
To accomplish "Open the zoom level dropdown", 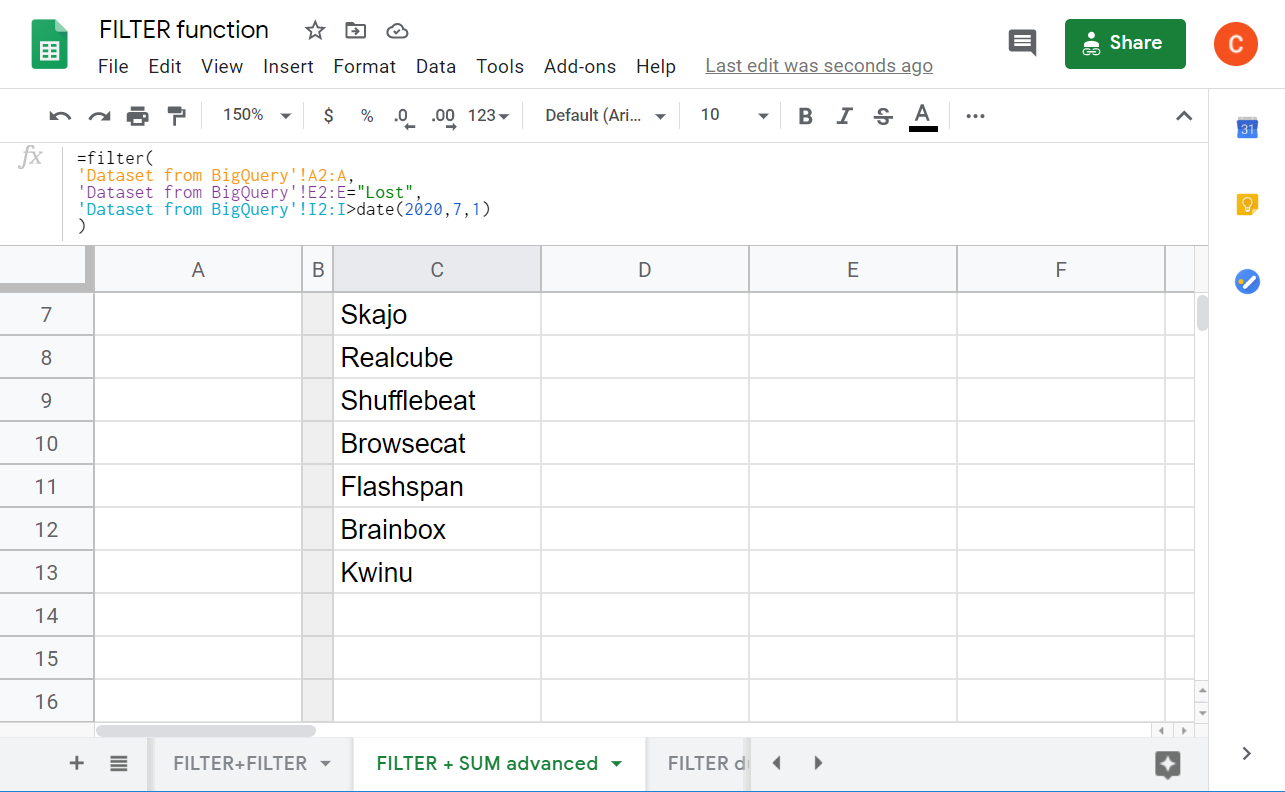I will tap(254, 116).
